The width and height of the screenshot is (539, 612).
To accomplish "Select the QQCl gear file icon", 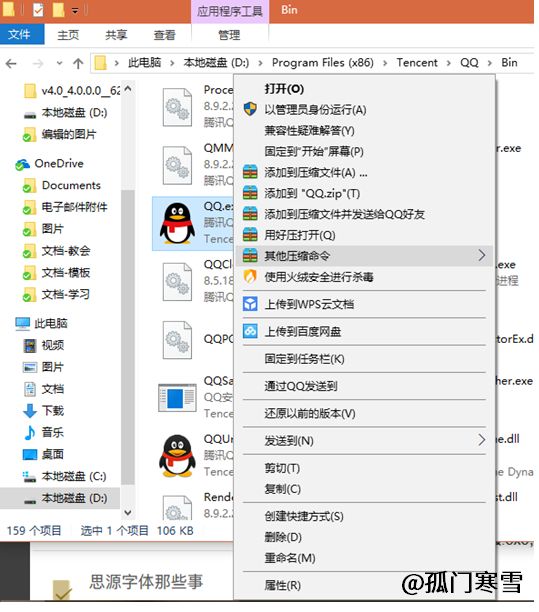I will click(x=177, y=282).
